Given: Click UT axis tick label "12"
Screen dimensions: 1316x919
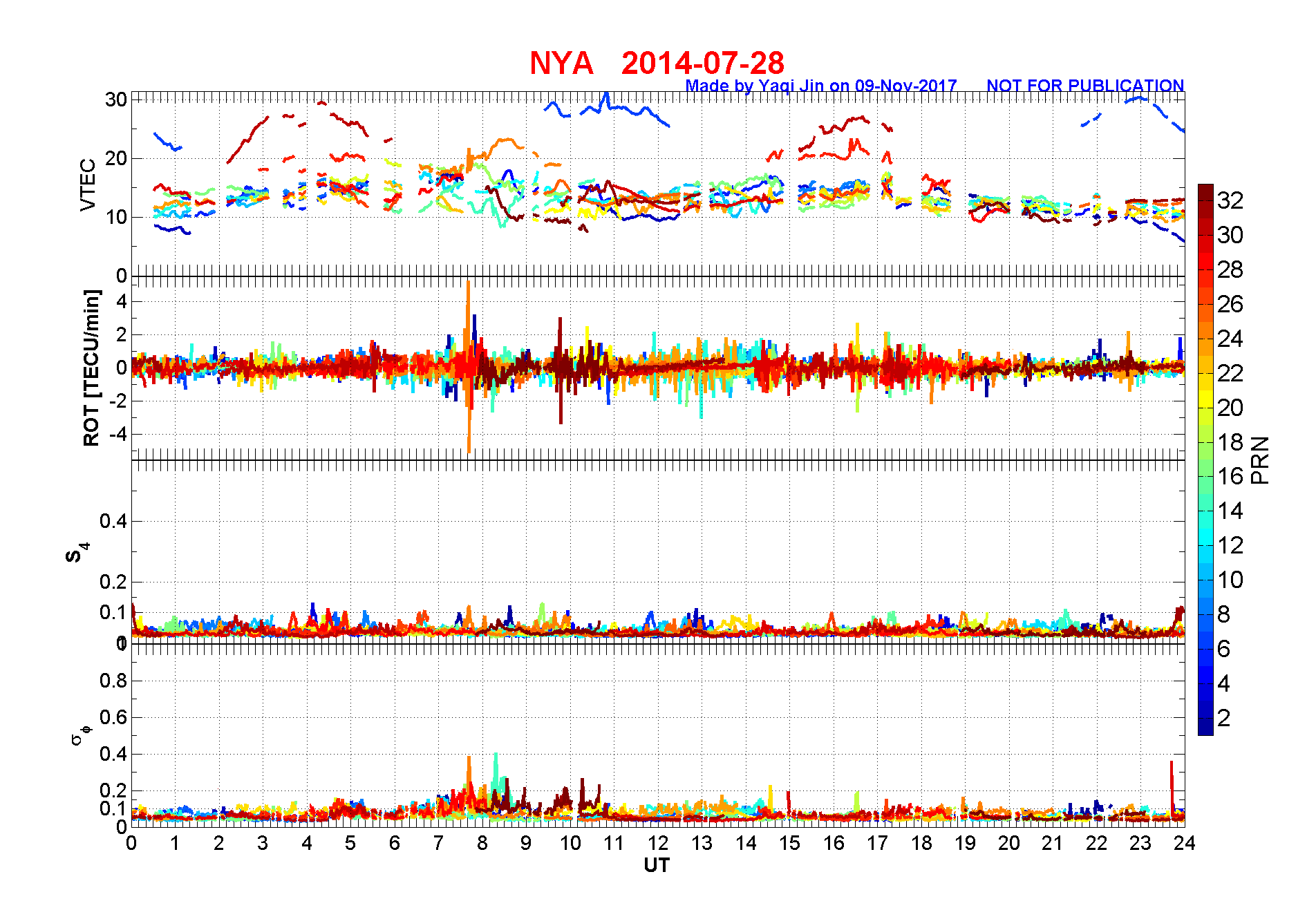Looking at the screenshot, I should coord(658,843).
